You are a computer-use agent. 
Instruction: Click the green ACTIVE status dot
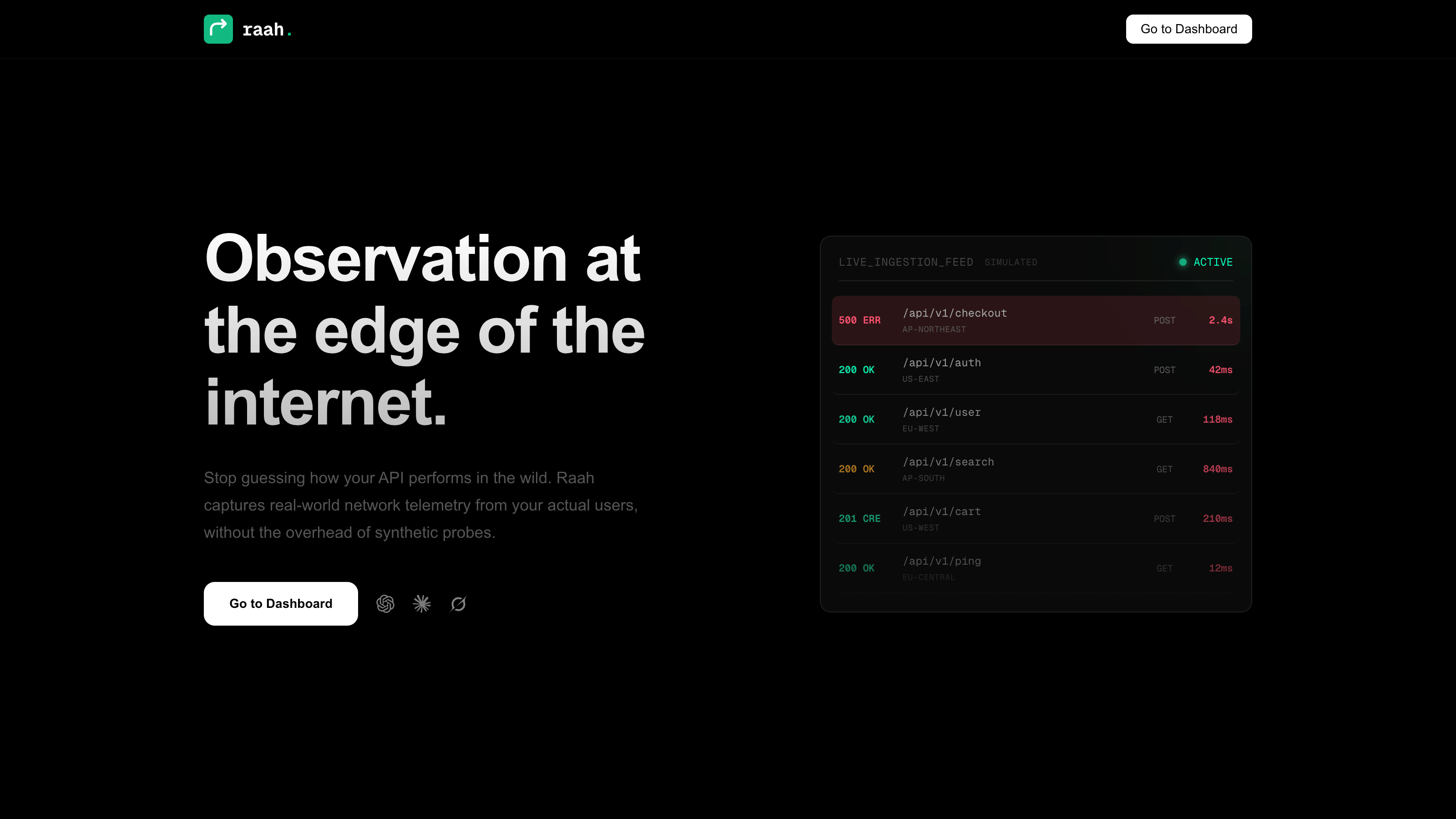[1182, 262]
